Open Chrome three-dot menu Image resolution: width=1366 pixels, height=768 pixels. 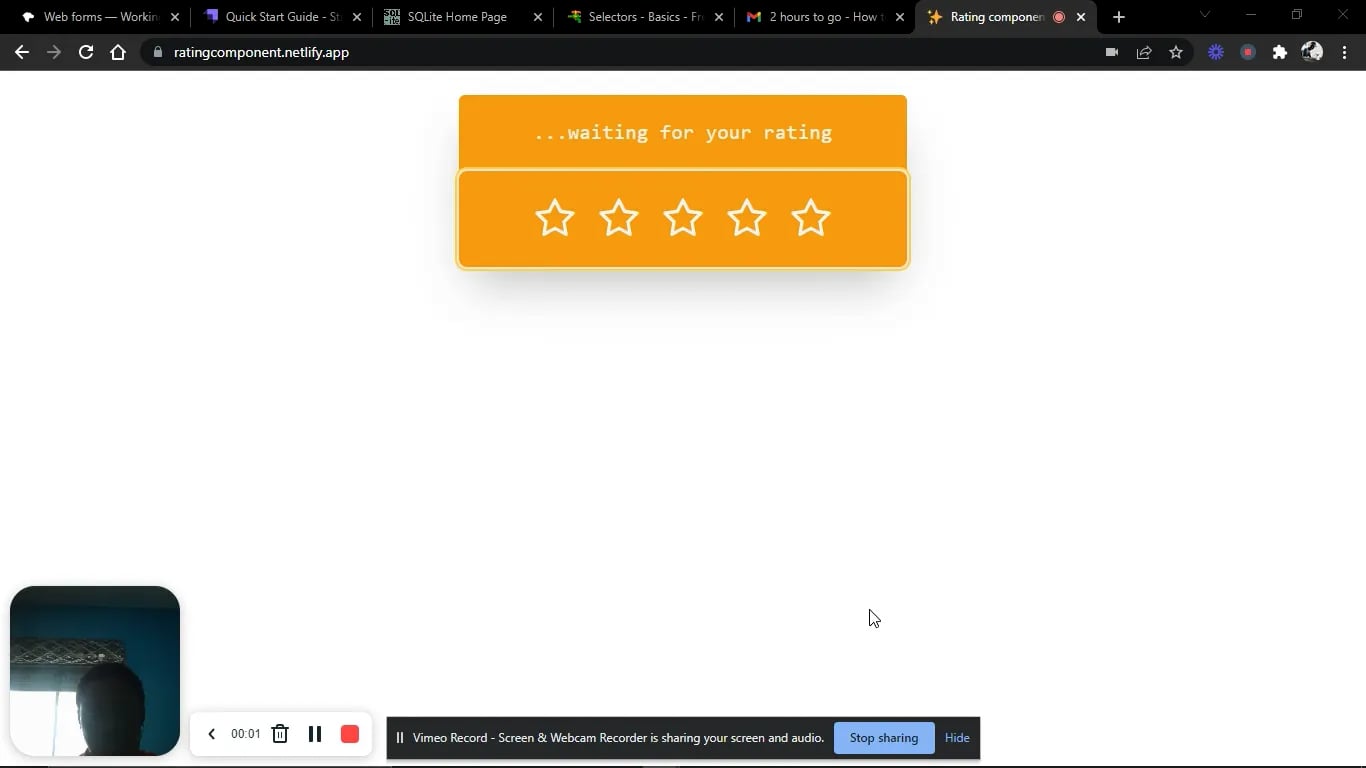click(x=1345, y=52)
